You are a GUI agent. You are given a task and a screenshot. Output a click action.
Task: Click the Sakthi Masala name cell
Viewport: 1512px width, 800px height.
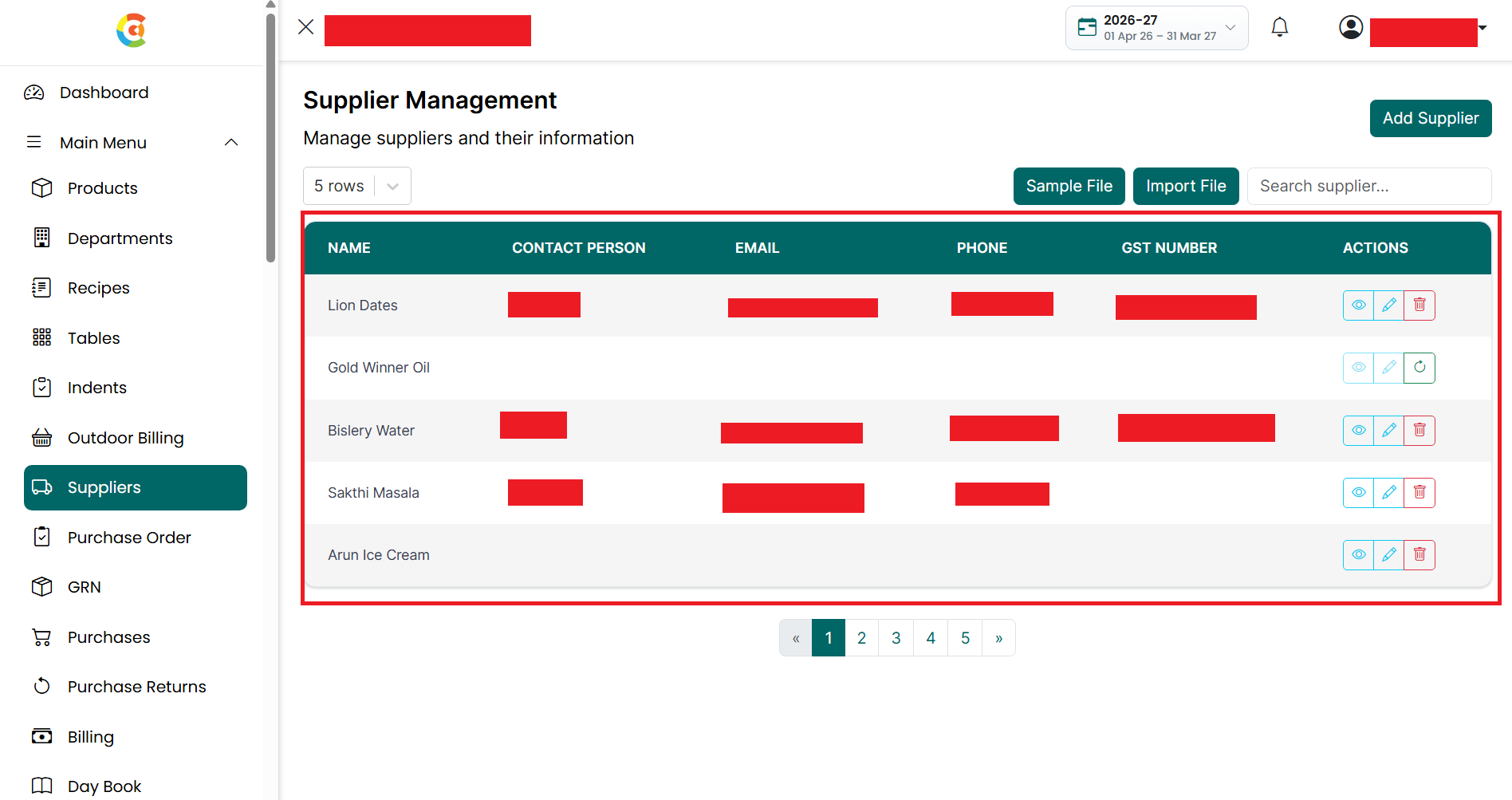click(373, 493)
